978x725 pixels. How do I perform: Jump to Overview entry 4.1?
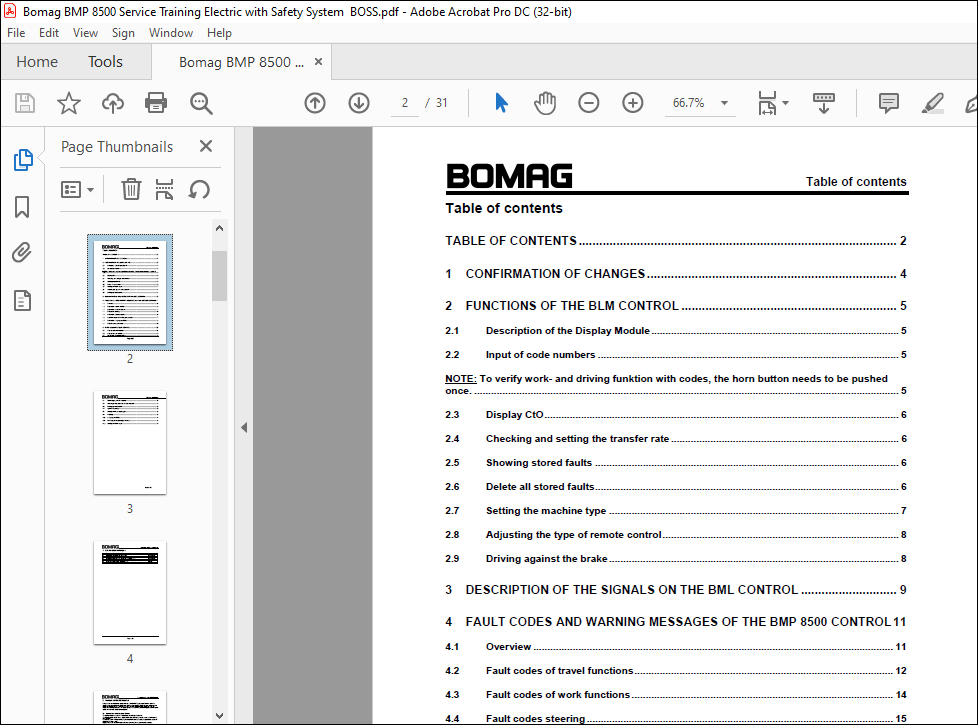[x=675, y=647]
